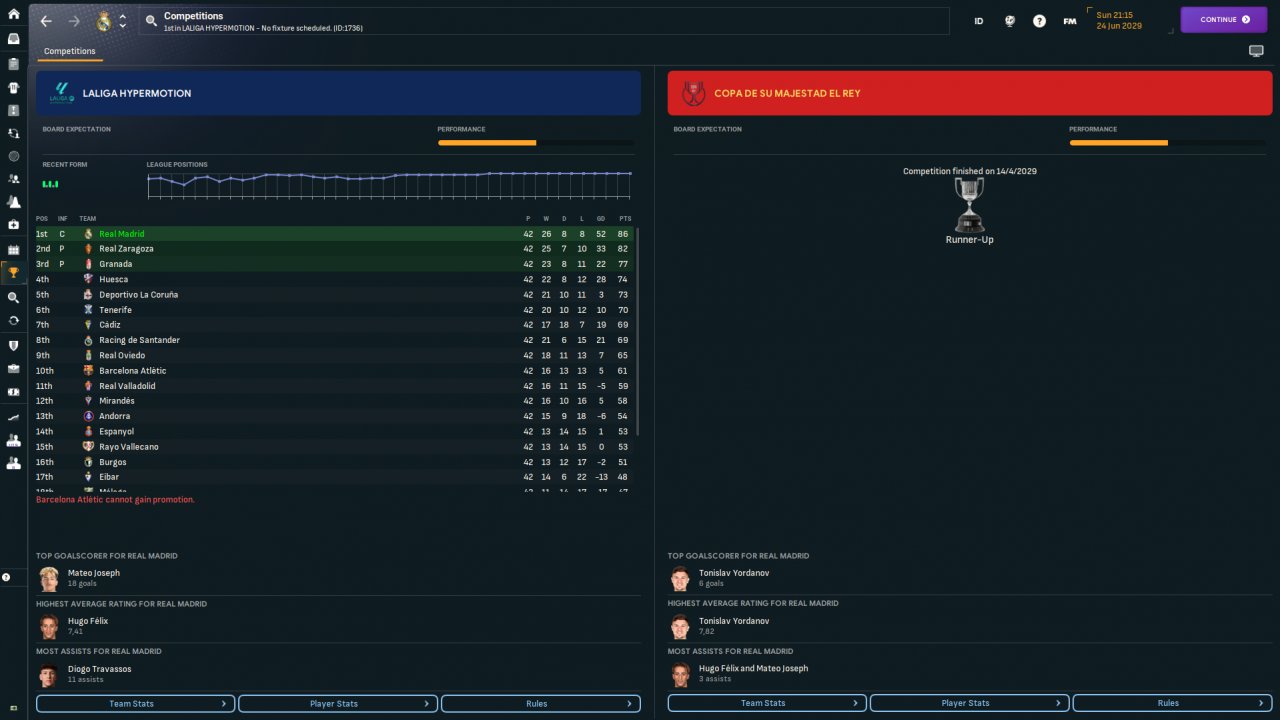The image size is (1280, 720).
Task: Expand the club switcher arrows beside crest
Action: tap(122, 21)
